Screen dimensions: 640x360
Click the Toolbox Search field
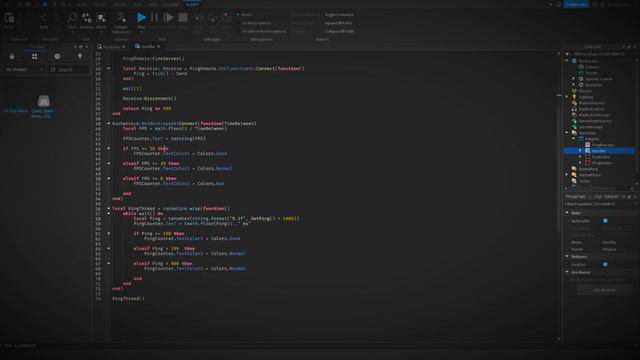coord(69,70)
